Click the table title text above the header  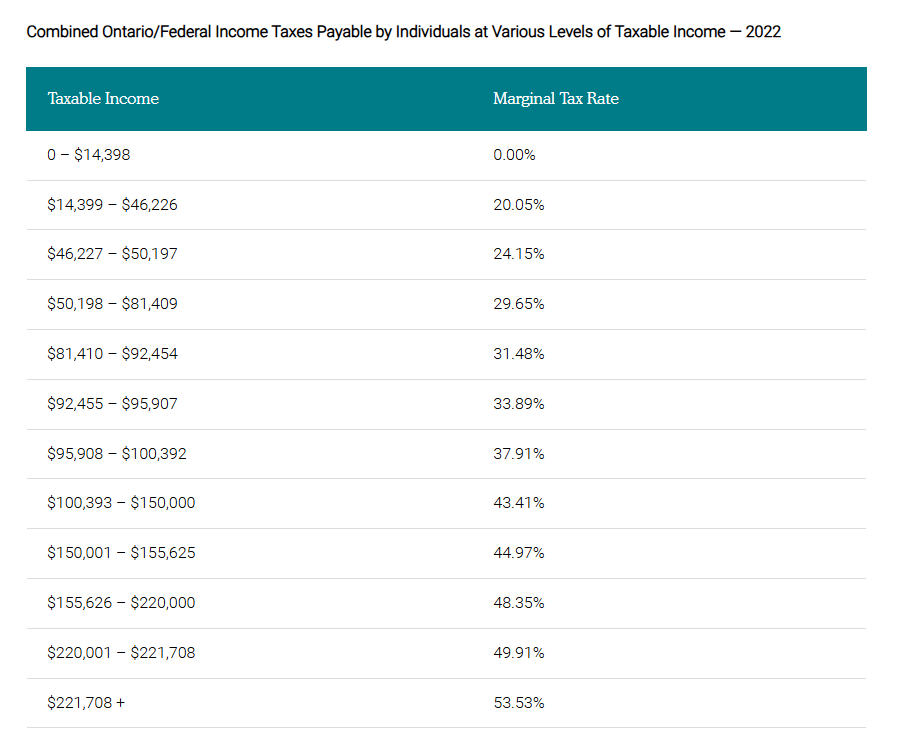click(403, 32)
